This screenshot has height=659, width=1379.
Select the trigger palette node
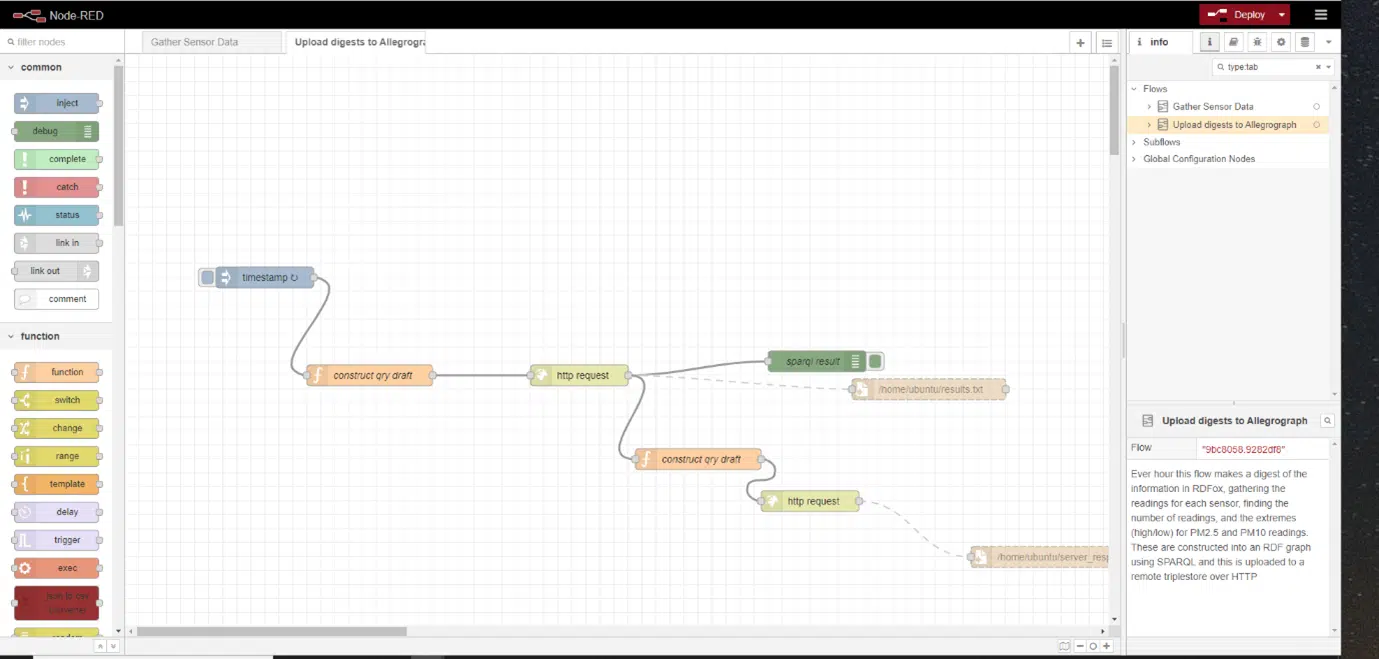(x=57, y=540)
